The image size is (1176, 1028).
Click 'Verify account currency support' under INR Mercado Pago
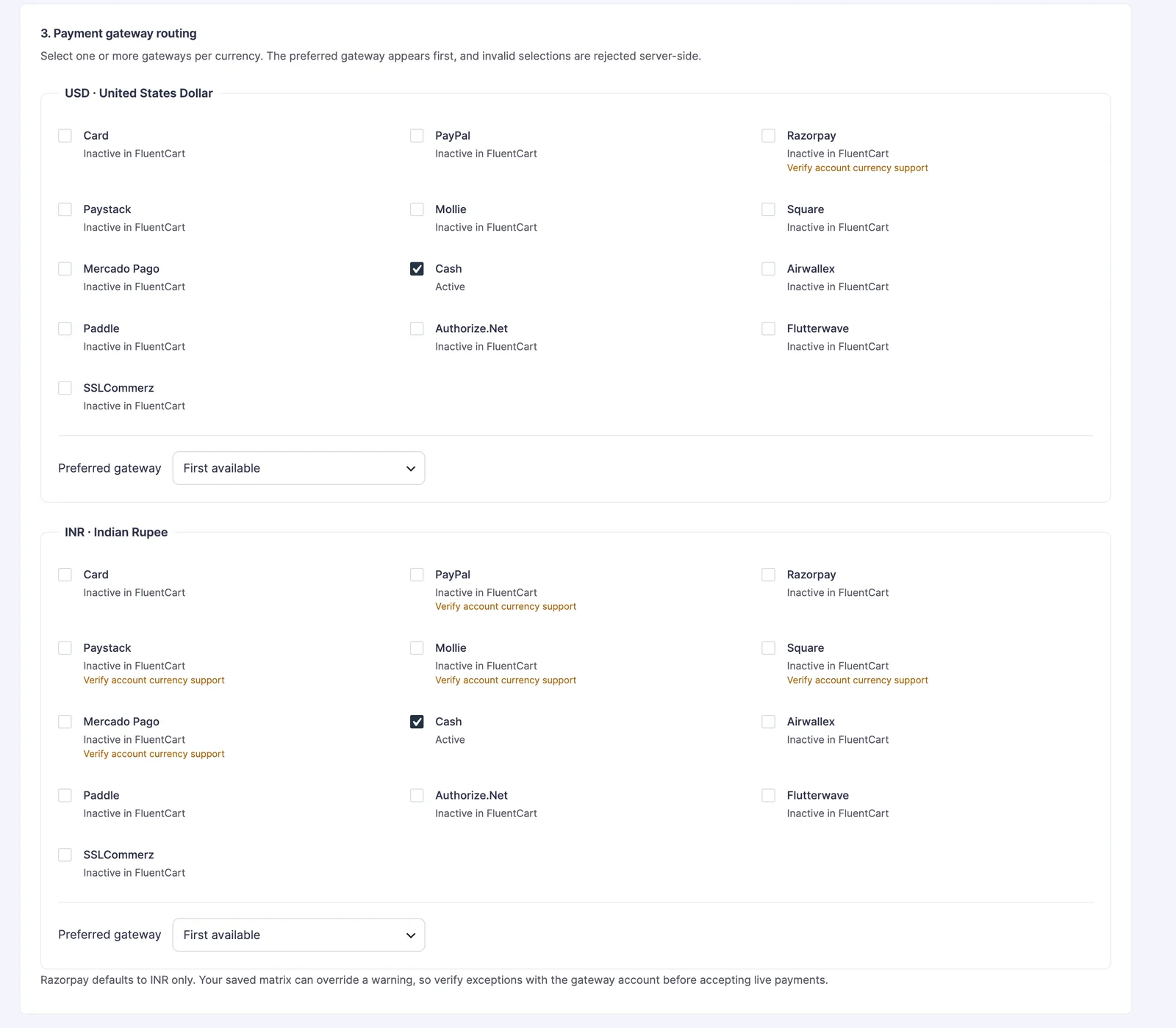pos(154,754)
